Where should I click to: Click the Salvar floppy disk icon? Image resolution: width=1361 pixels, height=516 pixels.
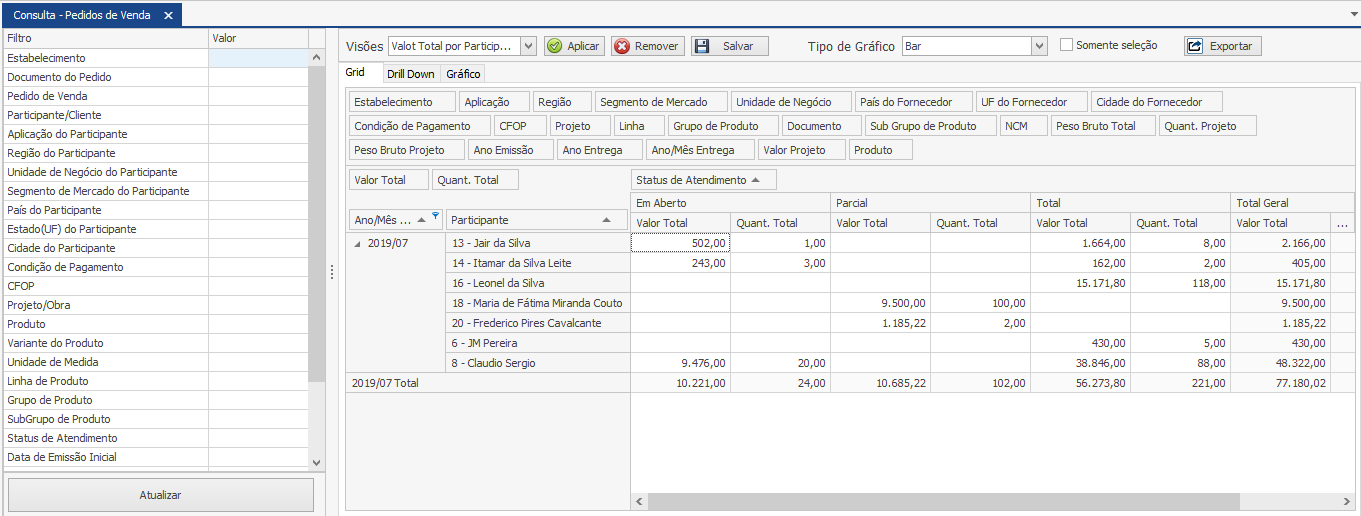point(702,46)
